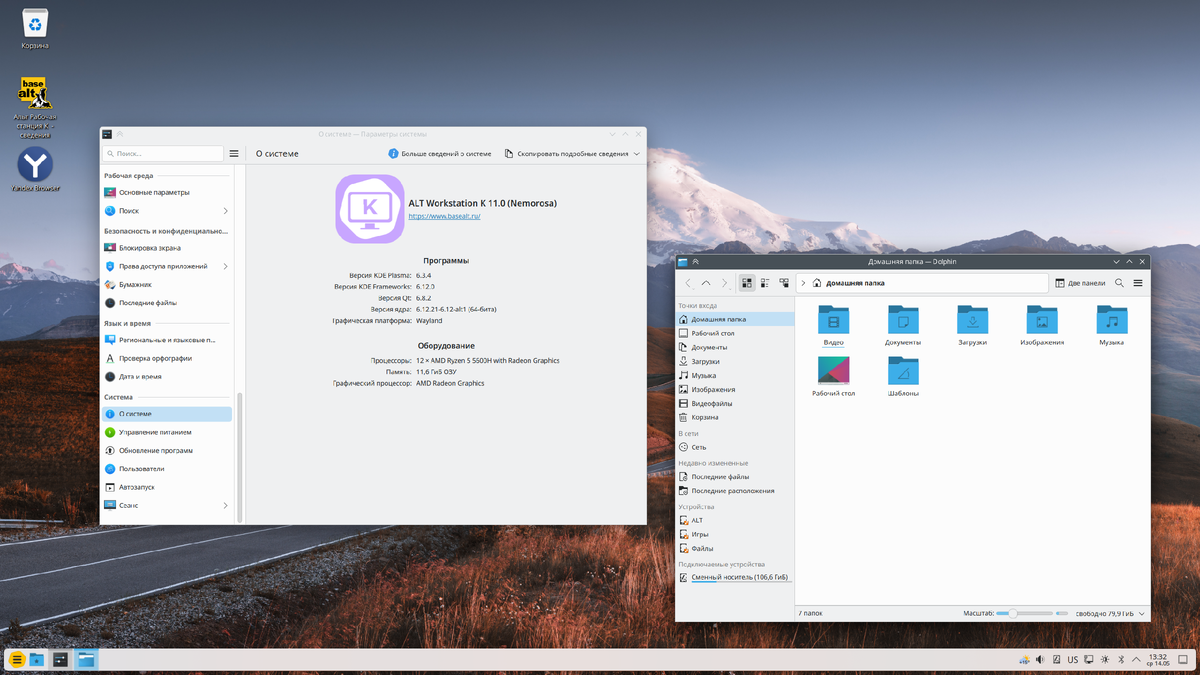
Task: Click Больше сведений о системе button
Action: click(440, 154)
